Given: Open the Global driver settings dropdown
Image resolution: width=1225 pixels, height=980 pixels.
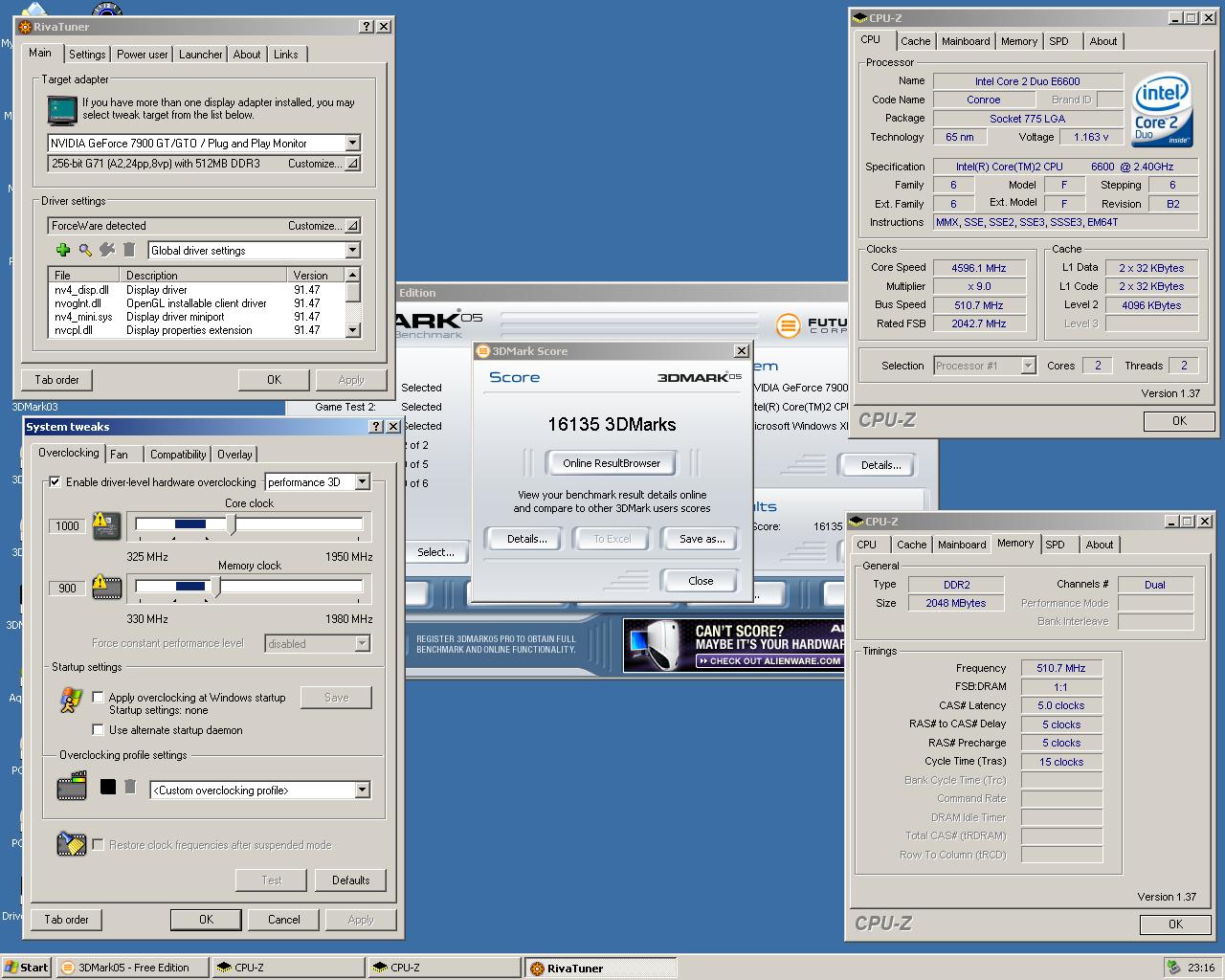Looking at the screenshot, I should tap(352, 251).
